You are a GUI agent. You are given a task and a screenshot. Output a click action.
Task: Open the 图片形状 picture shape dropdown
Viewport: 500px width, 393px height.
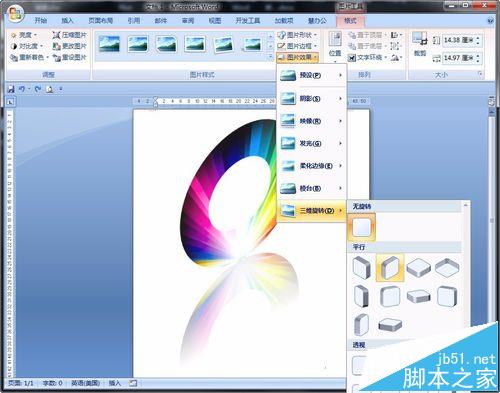point(297,35)
